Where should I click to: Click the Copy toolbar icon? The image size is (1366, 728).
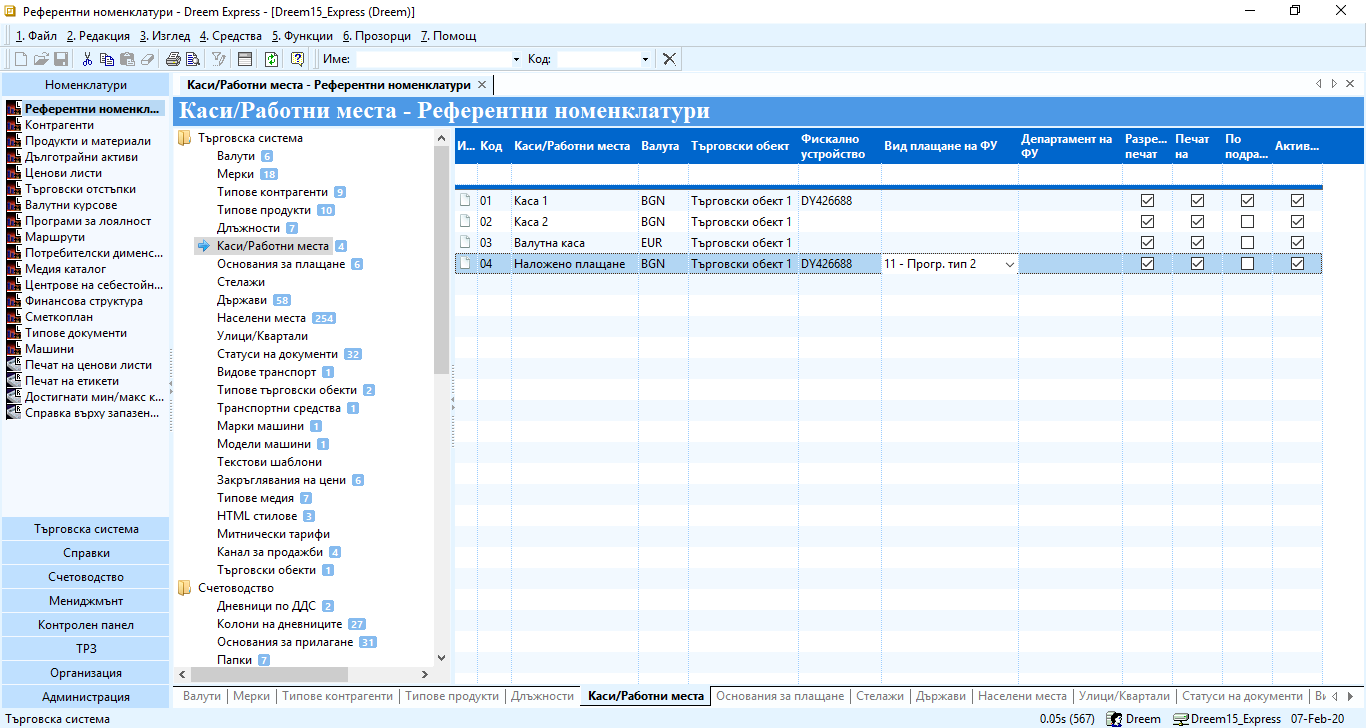pos(107,59)
